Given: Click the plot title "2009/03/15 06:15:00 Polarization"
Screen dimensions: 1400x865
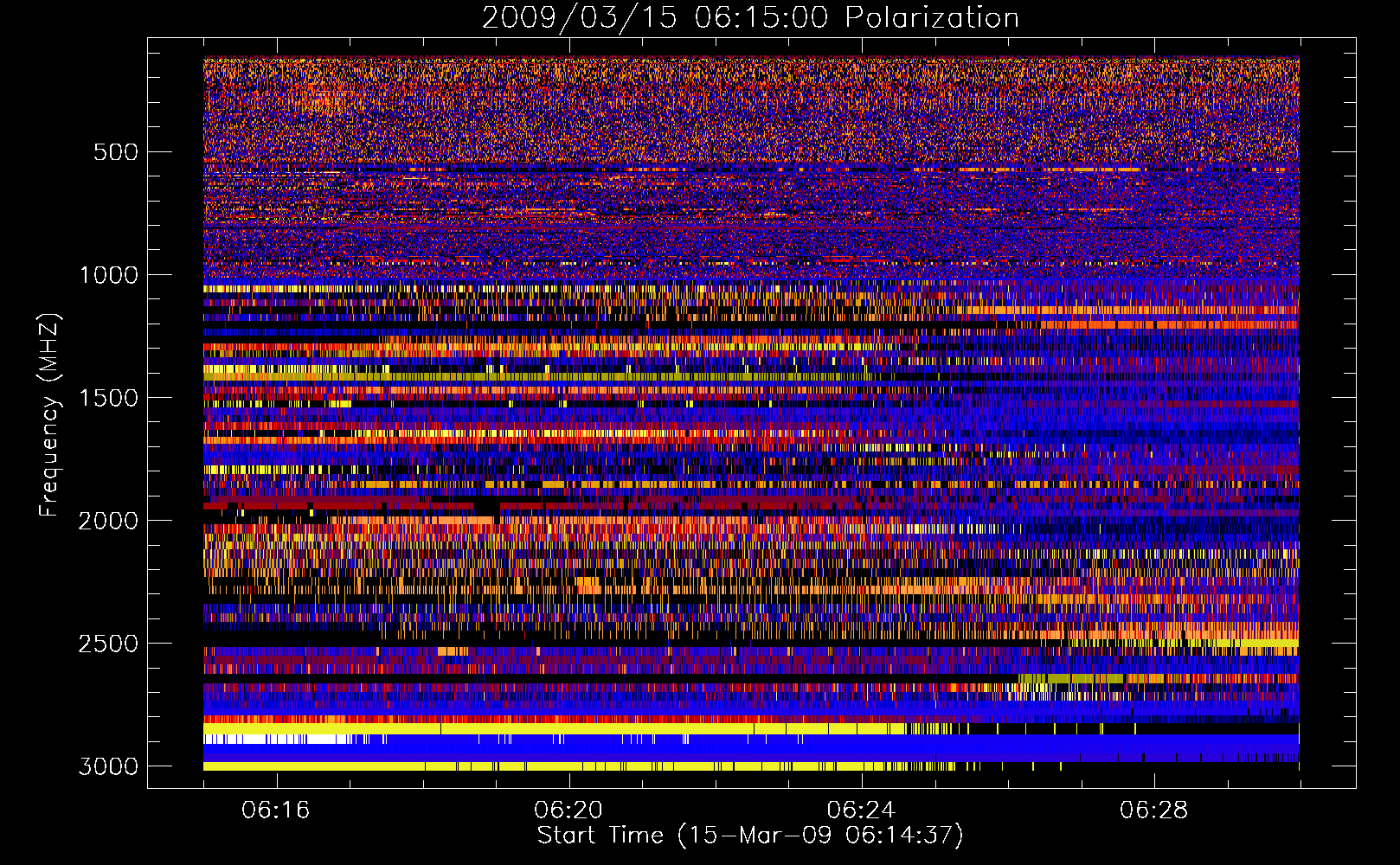Looking at the screenshot, I should pos(750,18).
